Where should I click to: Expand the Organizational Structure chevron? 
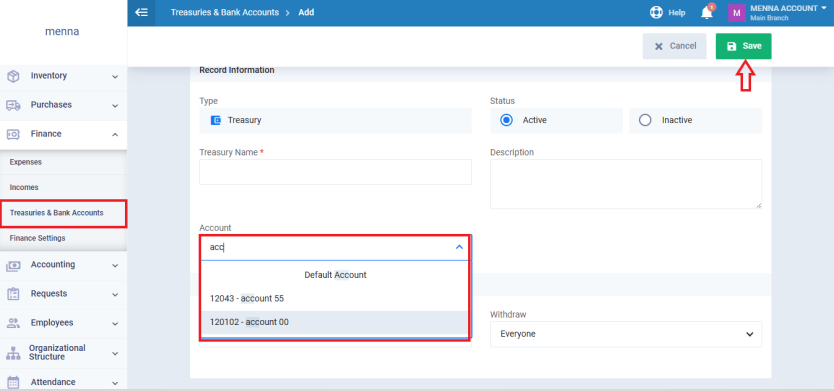point(115,353)
